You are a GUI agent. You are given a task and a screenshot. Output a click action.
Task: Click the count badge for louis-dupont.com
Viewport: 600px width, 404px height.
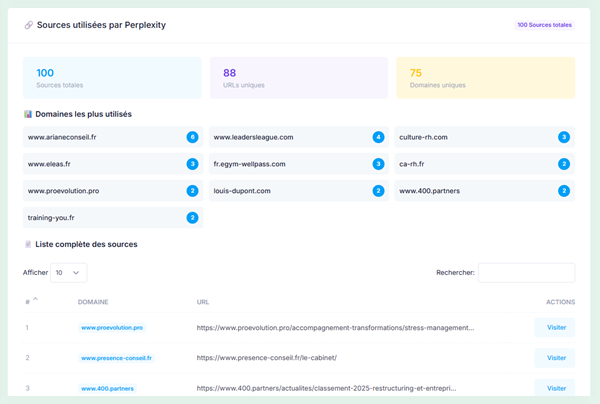click(x=378, y=191)
